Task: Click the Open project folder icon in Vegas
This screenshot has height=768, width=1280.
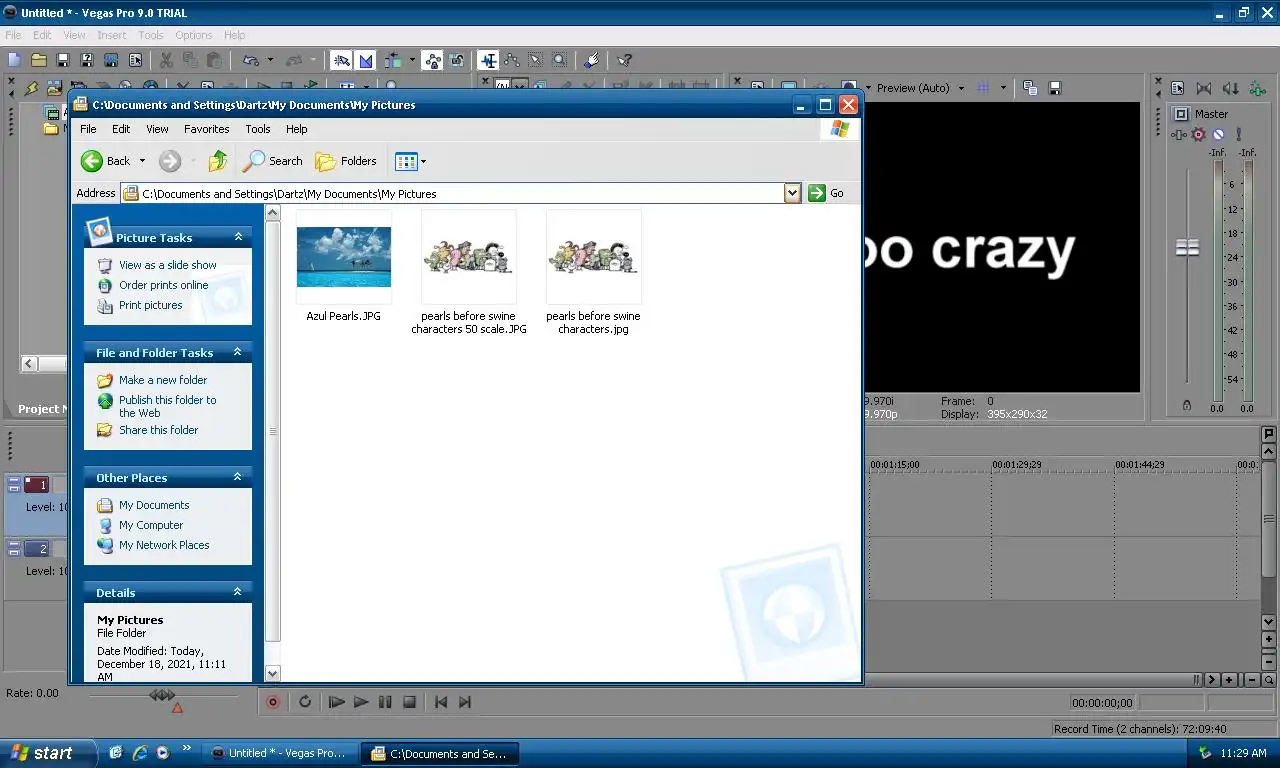Action: pyautogui.click(x=39, y=60)
